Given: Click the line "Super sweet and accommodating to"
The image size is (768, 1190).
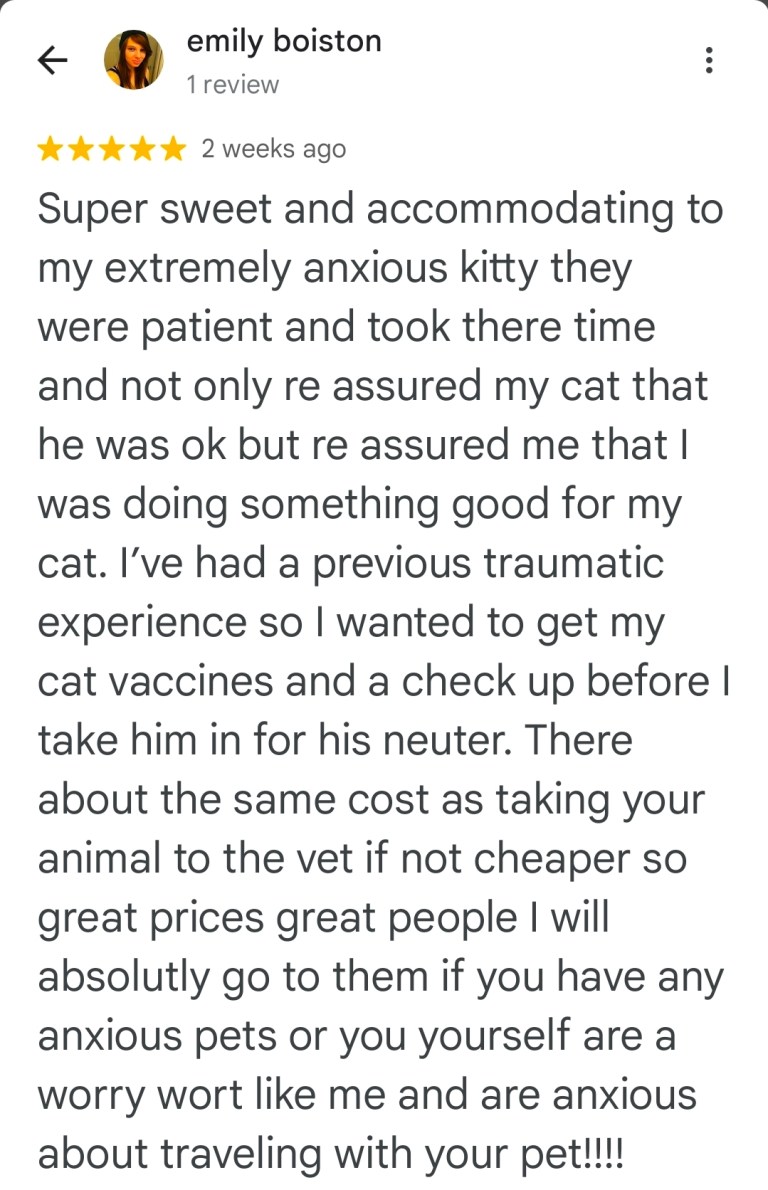Looking at the screenshot, I should pos(380,211).
